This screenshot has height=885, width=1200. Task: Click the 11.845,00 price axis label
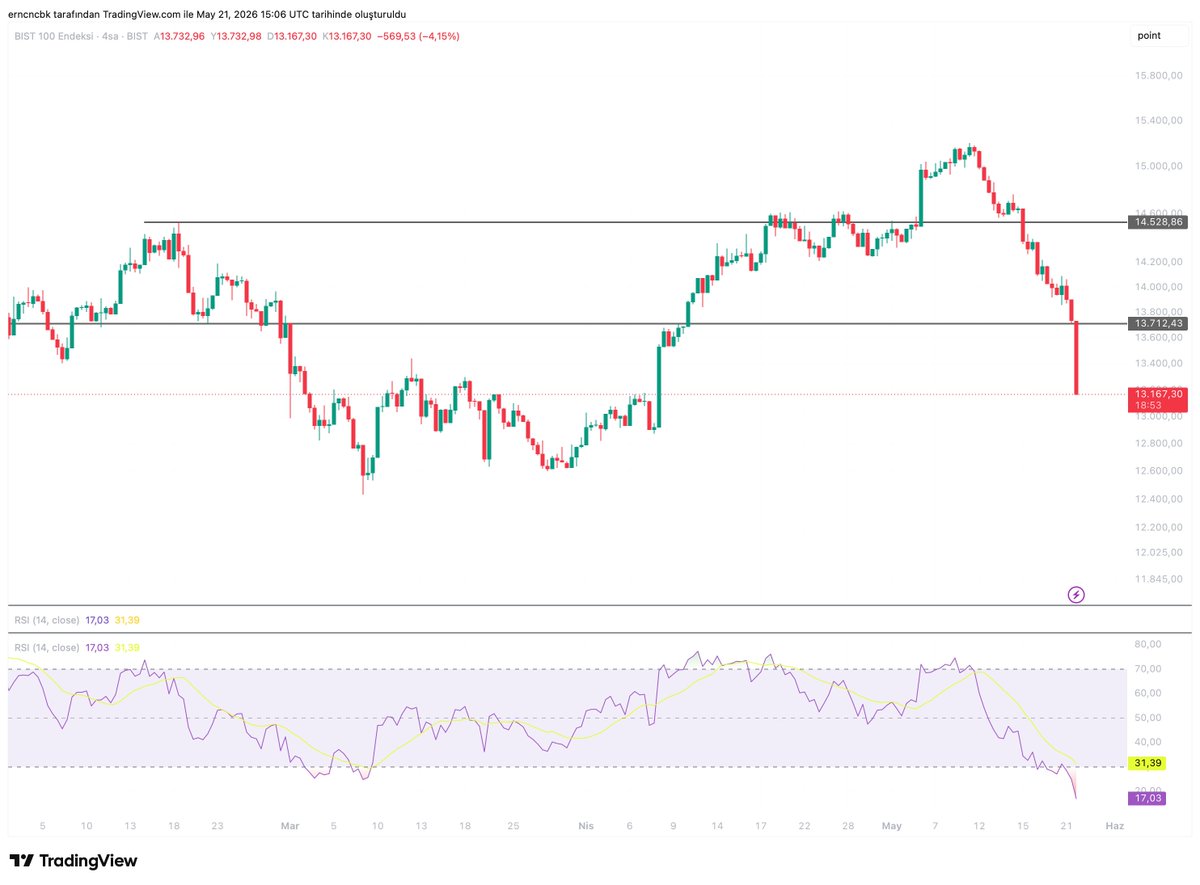tap(1158, 579)
